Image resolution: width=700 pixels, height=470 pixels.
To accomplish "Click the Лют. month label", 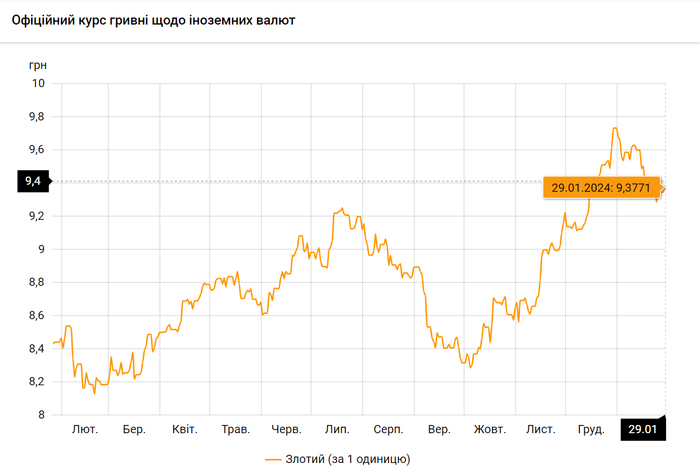I will click(85, 429).
